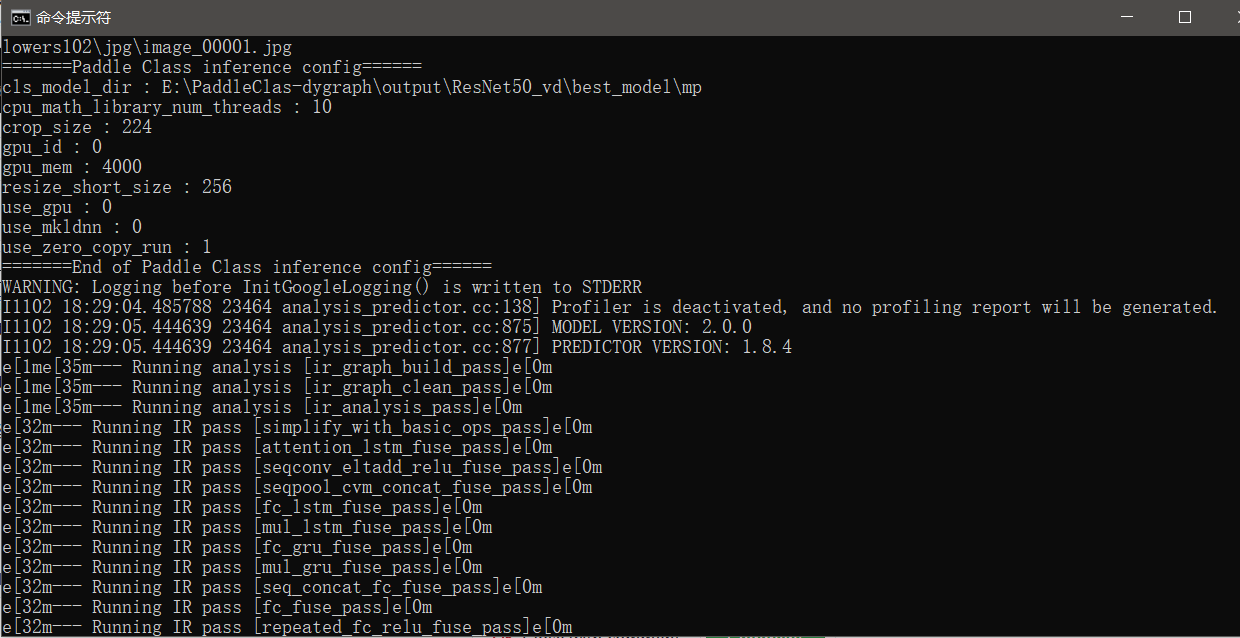
Task: Click the resize_short_size : 256 line
Action: coord(115,187)
